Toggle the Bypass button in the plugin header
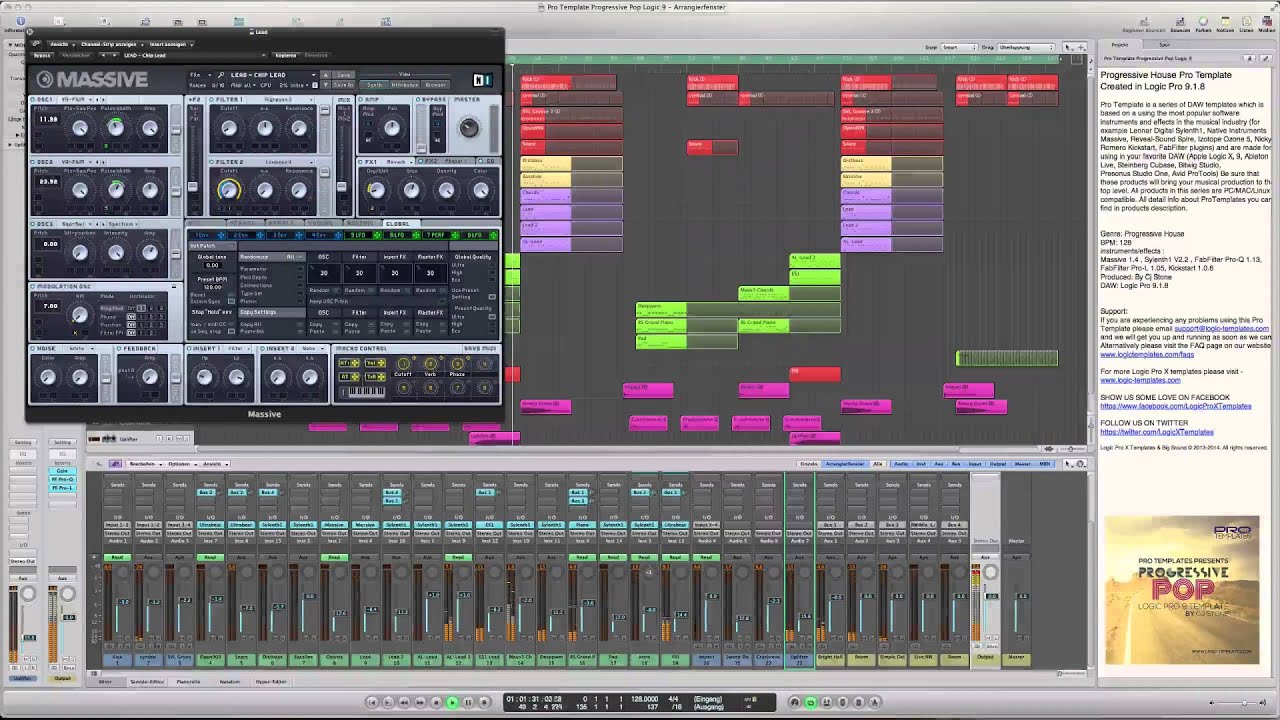This screenshot has height=720, width=1280. point(43,55)
